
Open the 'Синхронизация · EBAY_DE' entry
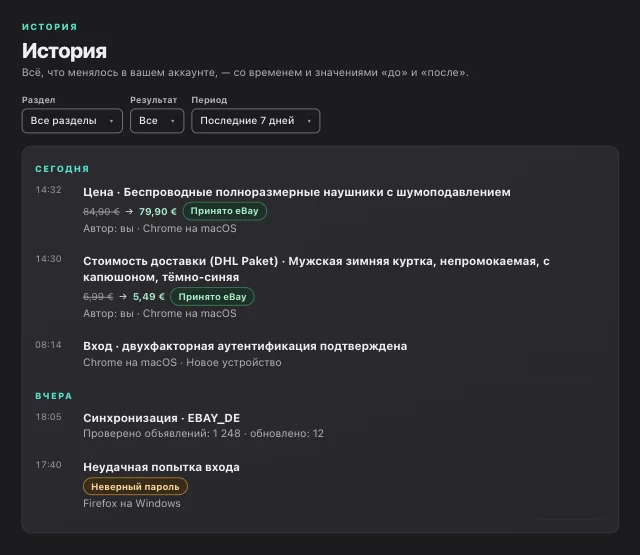[x=162, y=418]
